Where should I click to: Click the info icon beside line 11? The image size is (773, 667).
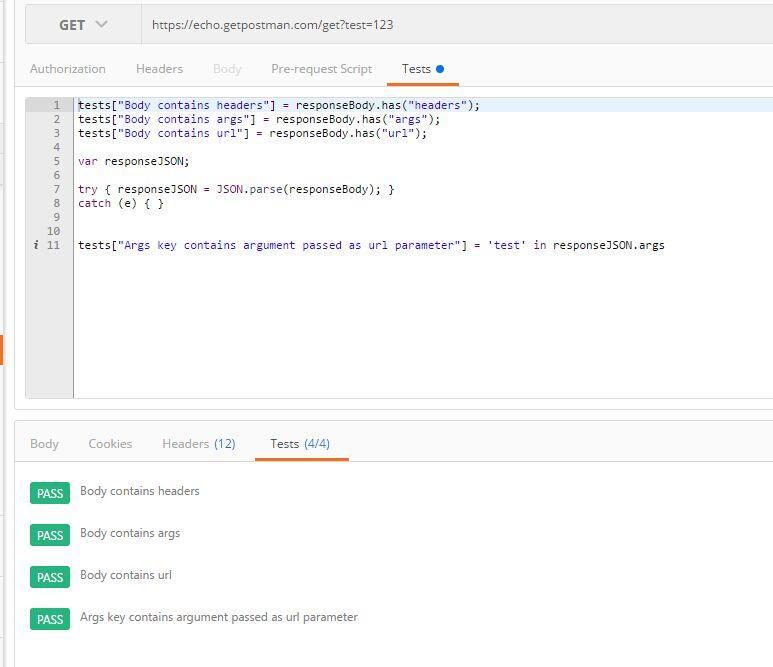(x=36, y=245)
